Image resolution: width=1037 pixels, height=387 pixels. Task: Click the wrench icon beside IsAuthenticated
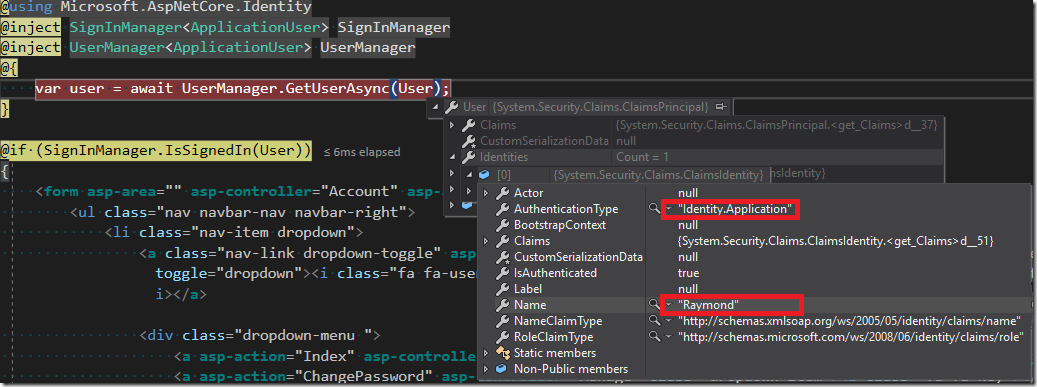click(503, 273)
